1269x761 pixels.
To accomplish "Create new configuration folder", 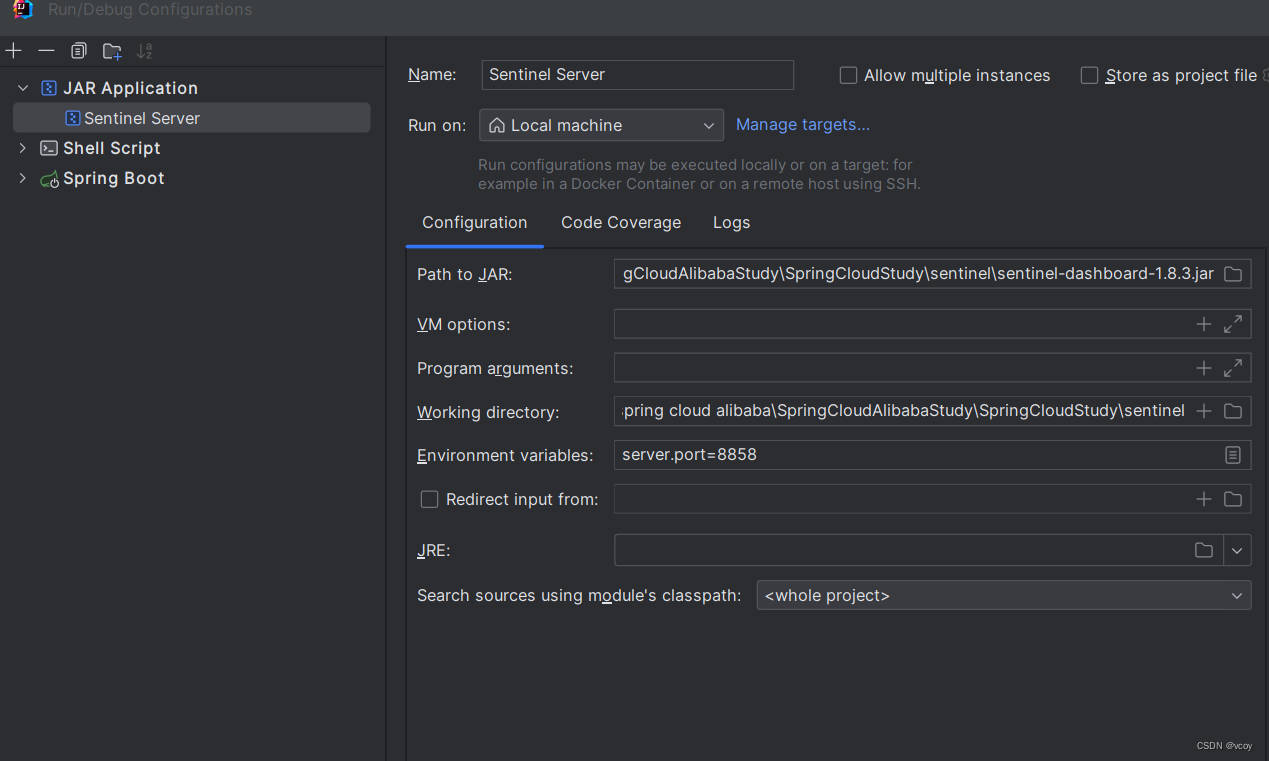I will point(112,50).
